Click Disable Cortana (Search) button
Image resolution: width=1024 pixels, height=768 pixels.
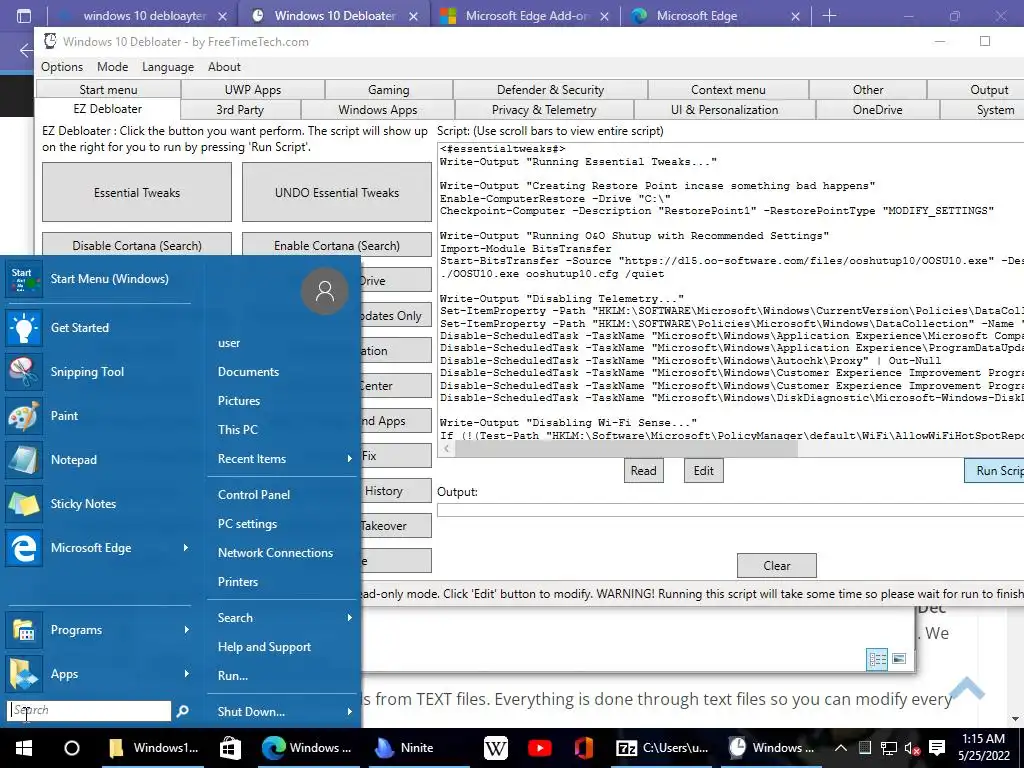point(136,246)
